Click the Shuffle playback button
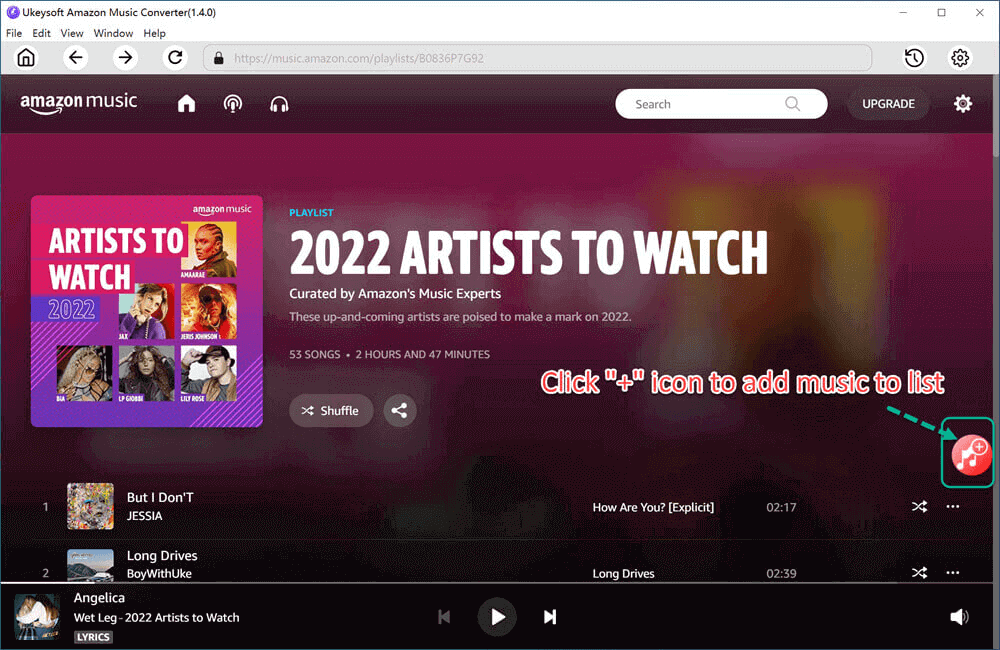1000x650 pixels. (331, 410)
